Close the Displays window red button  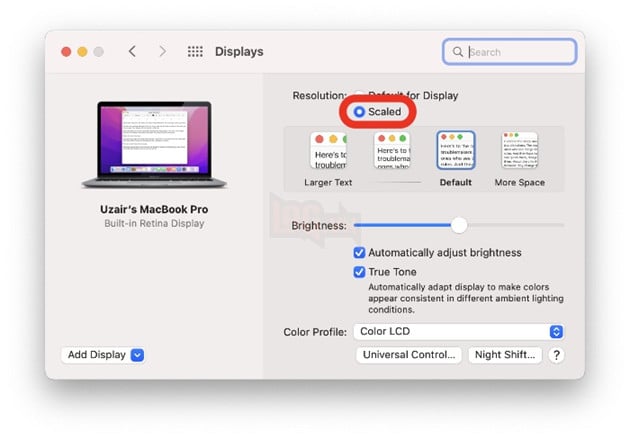coord(66,52)
